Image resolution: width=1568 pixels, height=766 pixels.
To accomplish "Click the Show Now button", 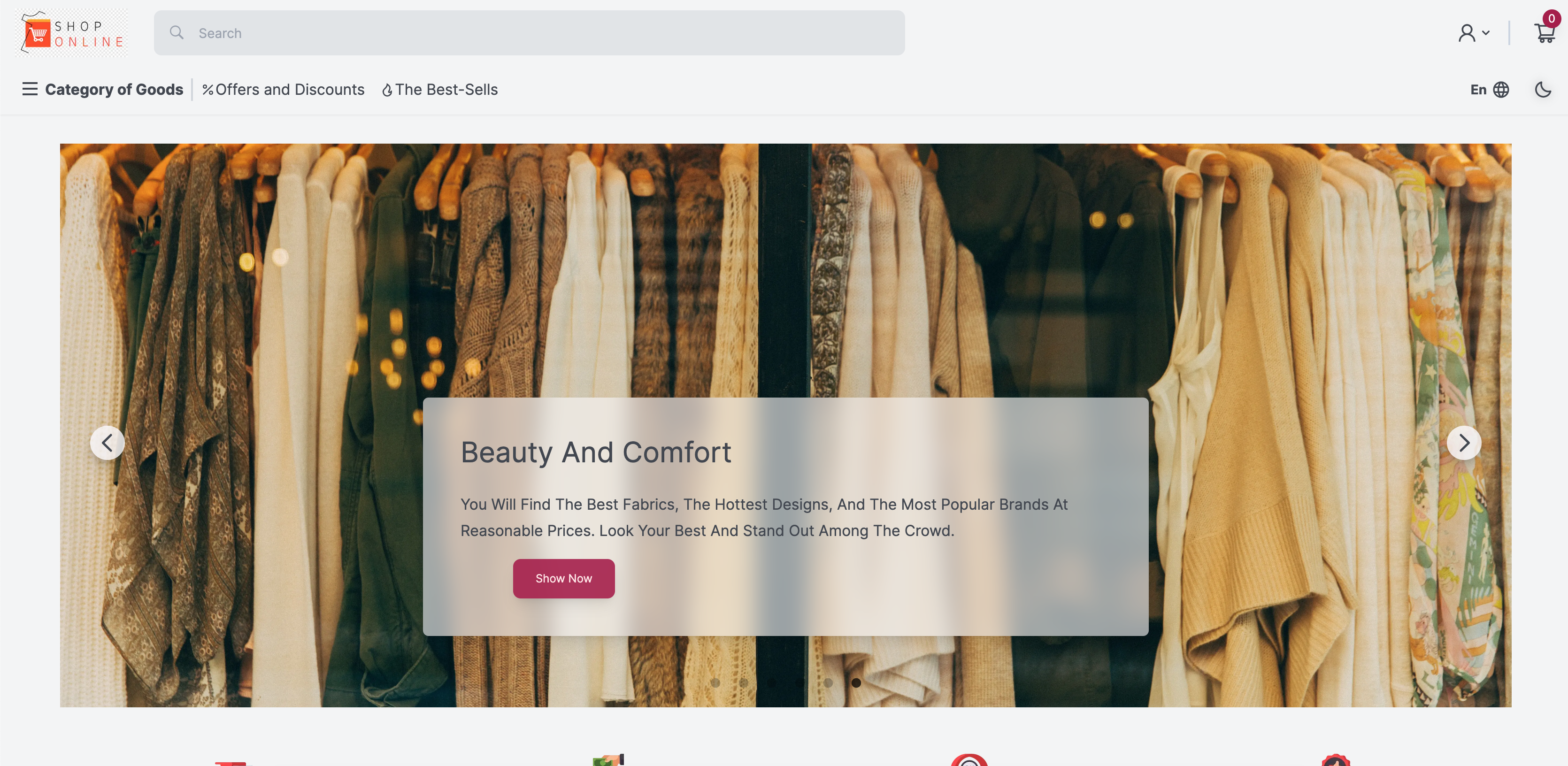I will [564, 578].
